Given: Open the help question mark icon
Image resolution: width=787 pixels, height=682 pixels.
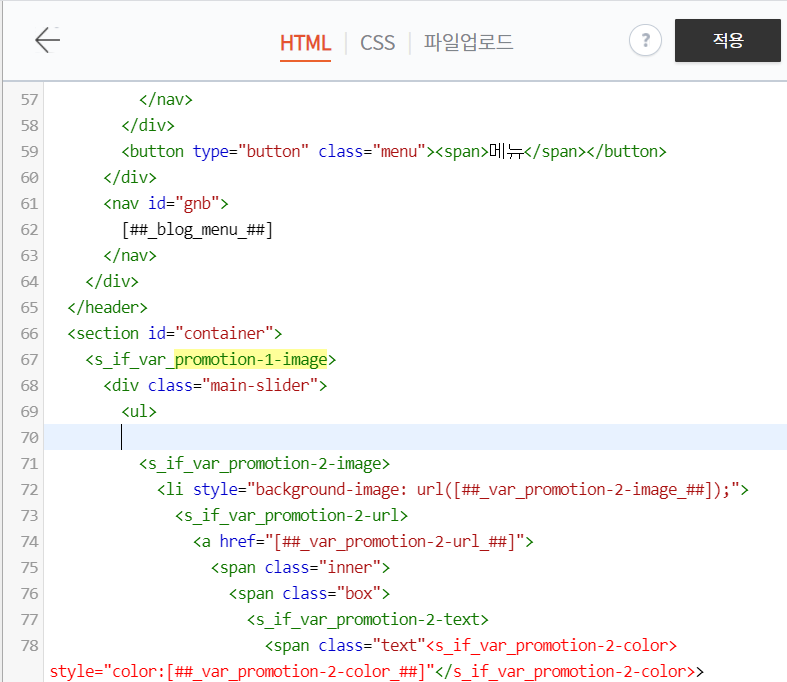Looking at the screenshot, I should pyautogui.click(x=645, y=40).
